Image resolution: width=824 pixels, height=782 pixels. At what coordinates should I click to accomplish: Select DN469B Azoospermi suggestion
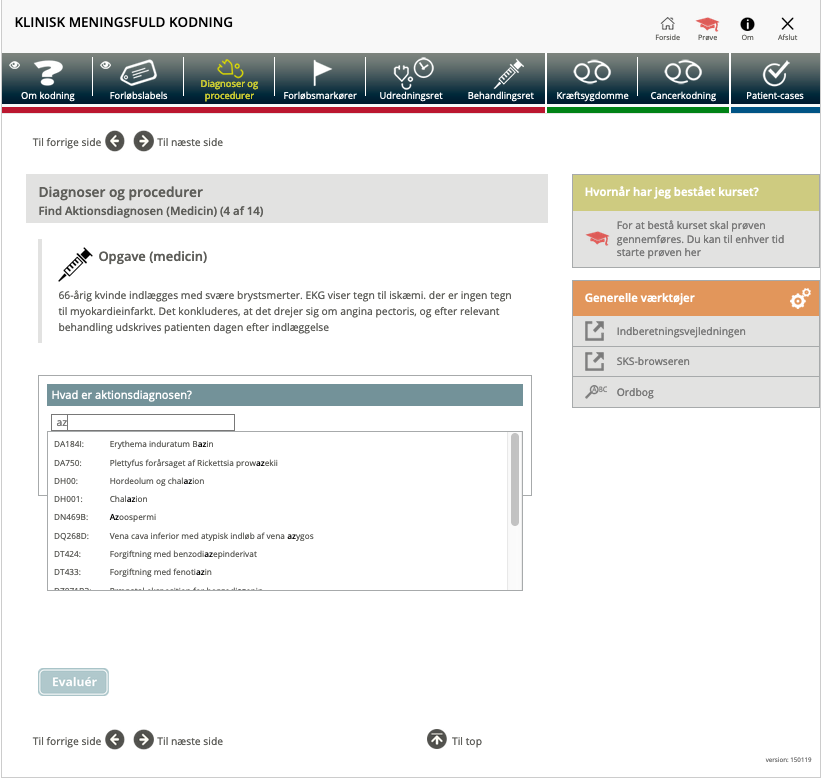[x=279, y=517]
